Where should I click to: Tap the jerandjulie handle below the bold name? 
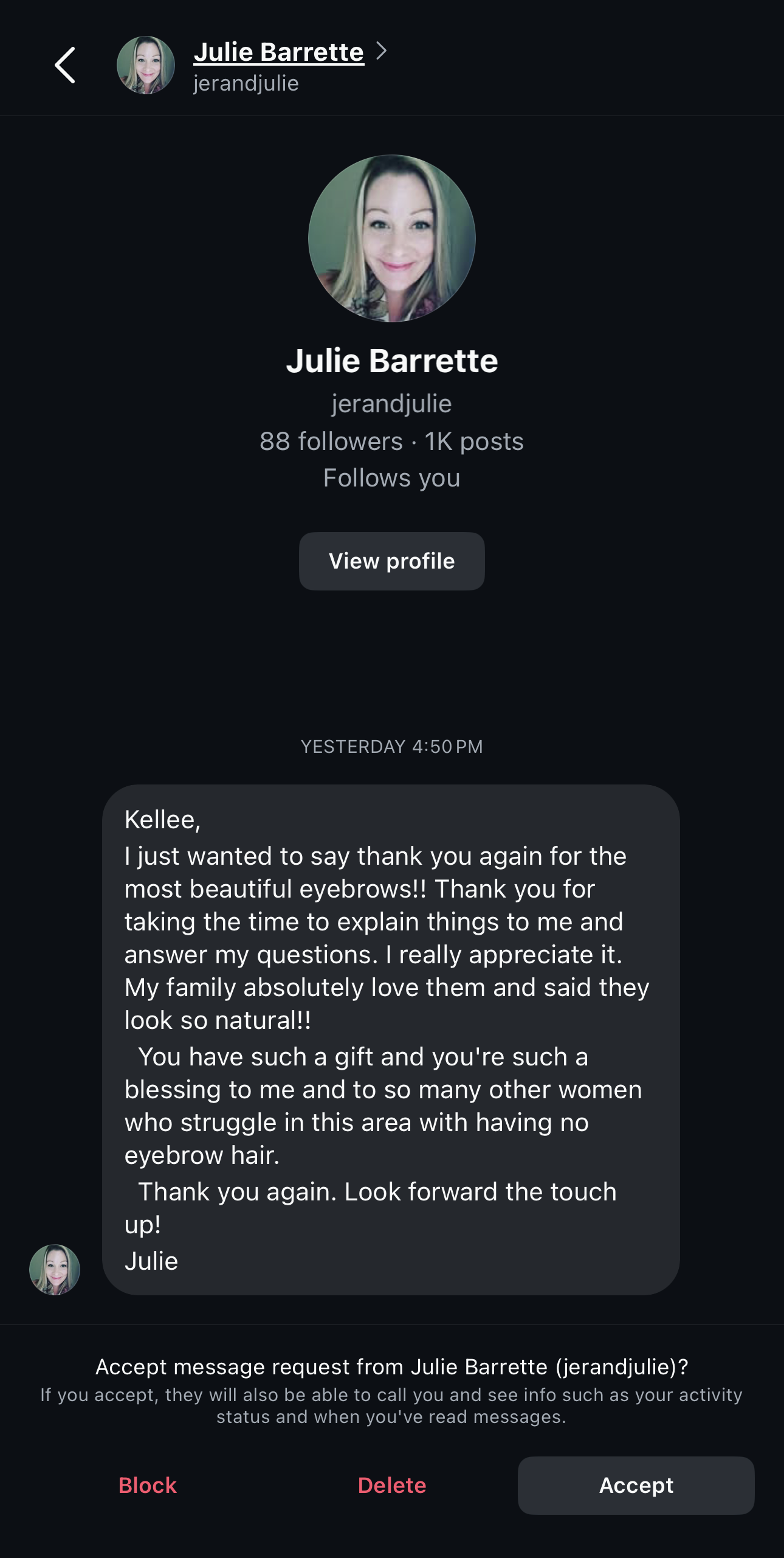[392, 404]
